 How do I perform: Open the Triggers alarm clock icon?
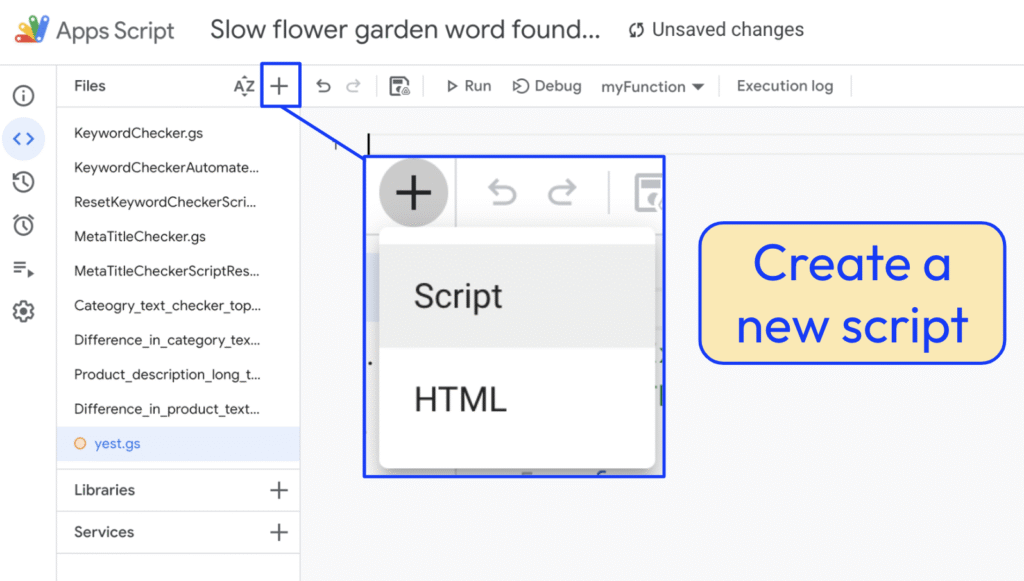[x=23, y=225]
